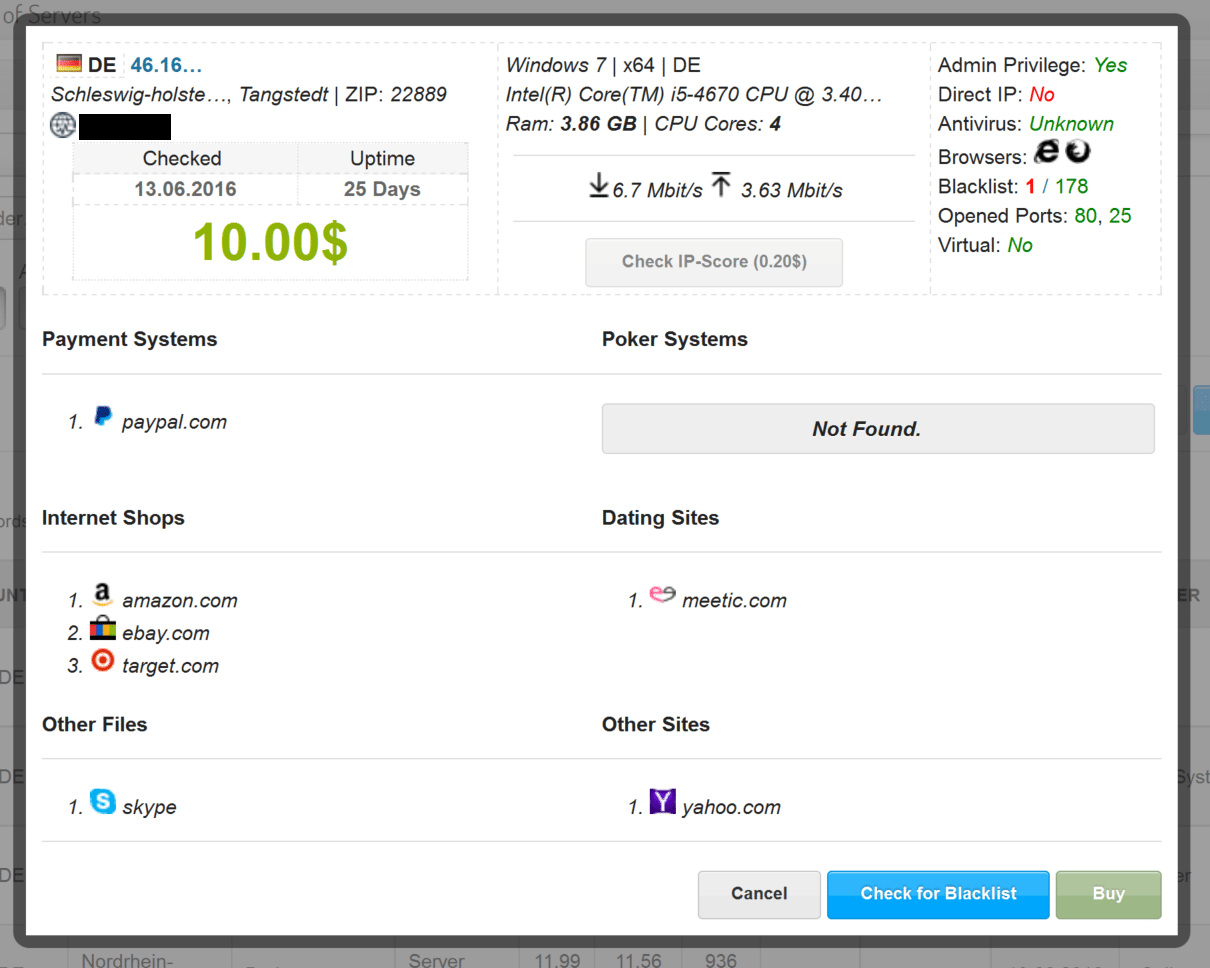The height and width of the screenshot is (968, 1210).
Task: Open the 46.16… IP address link
Action: click(166, 65)
